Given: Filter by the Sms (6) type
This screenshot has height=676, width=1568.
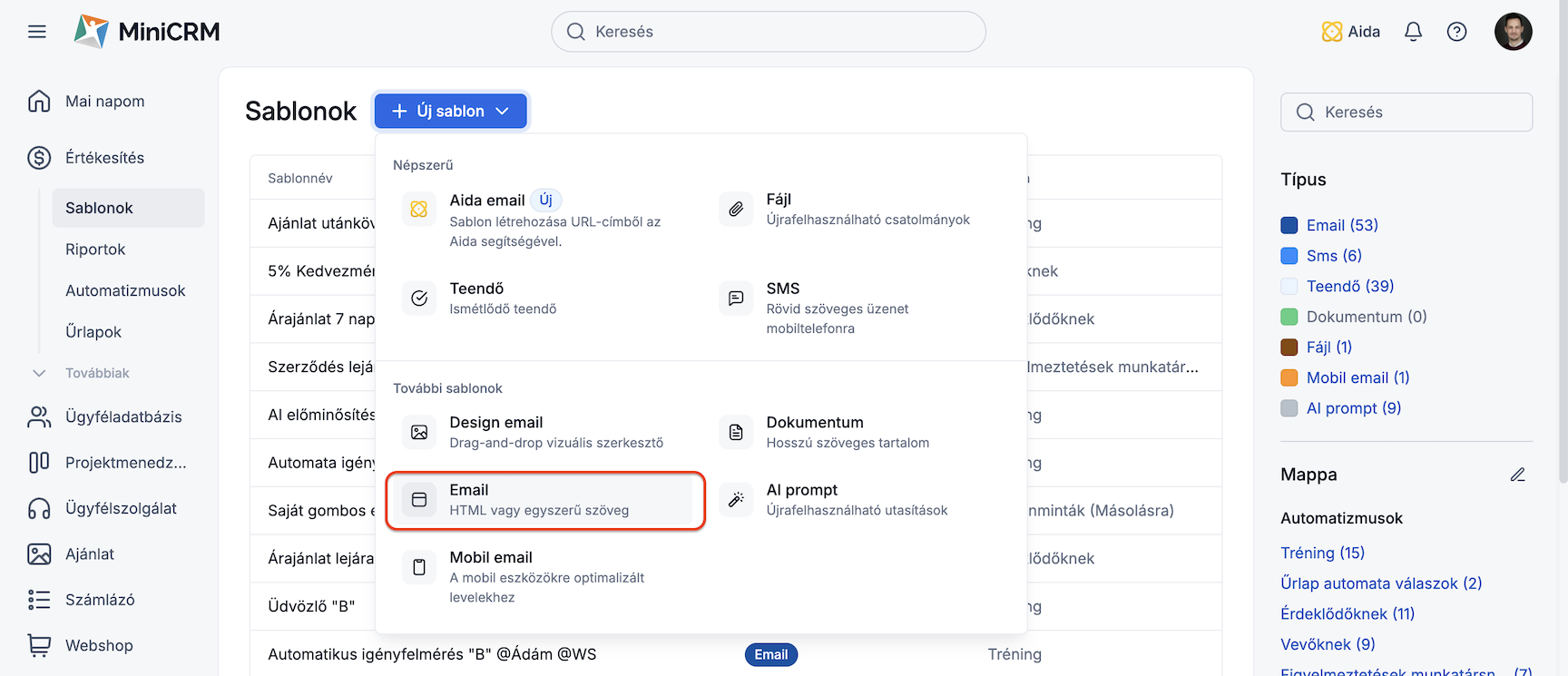Looking at the screenshot, I should [1334, 256].
